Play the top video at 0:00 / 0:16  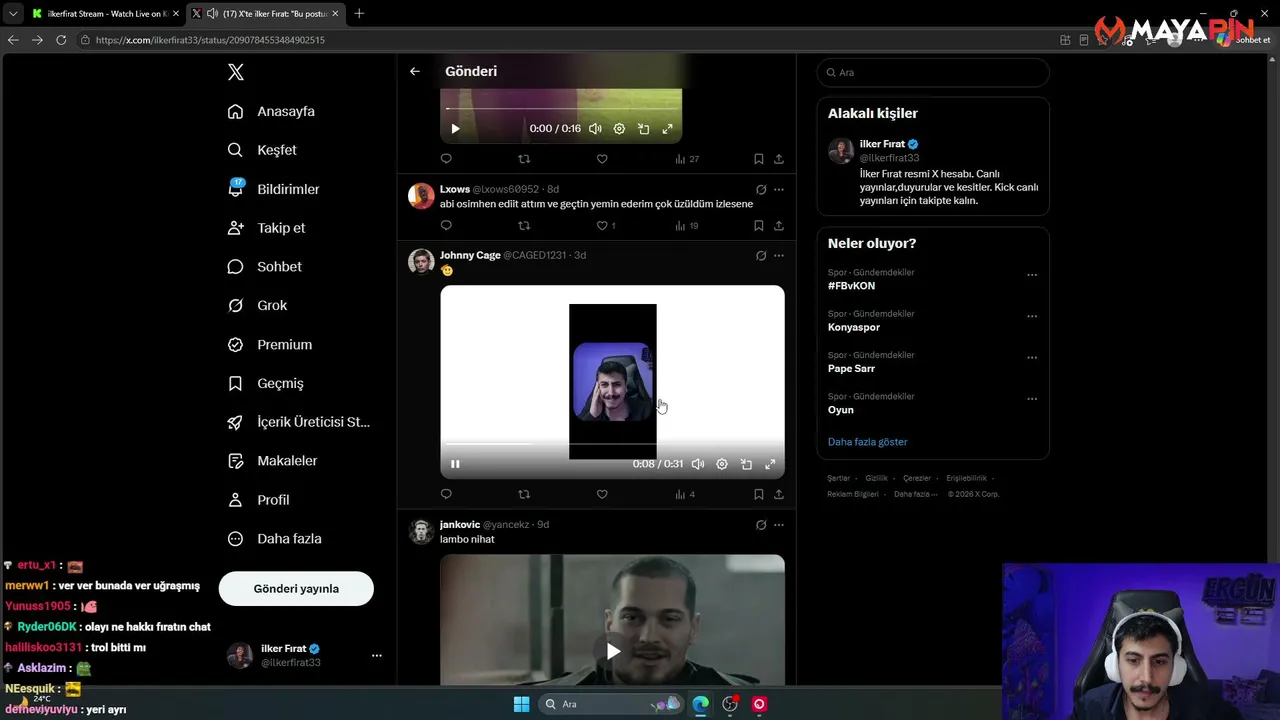click(455, 129)
